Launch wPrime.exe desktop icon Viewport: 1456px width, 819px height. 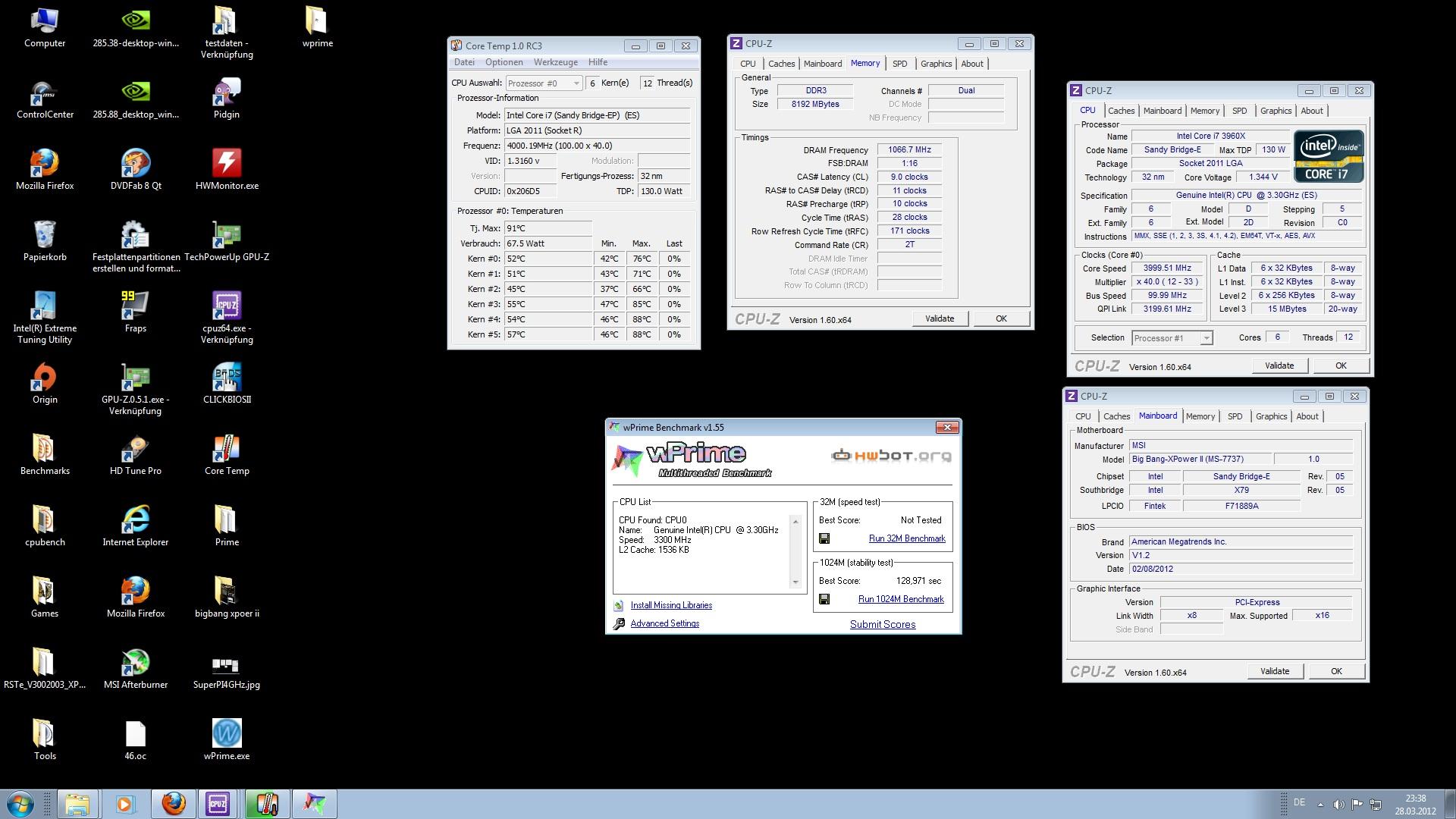[227, 740]
